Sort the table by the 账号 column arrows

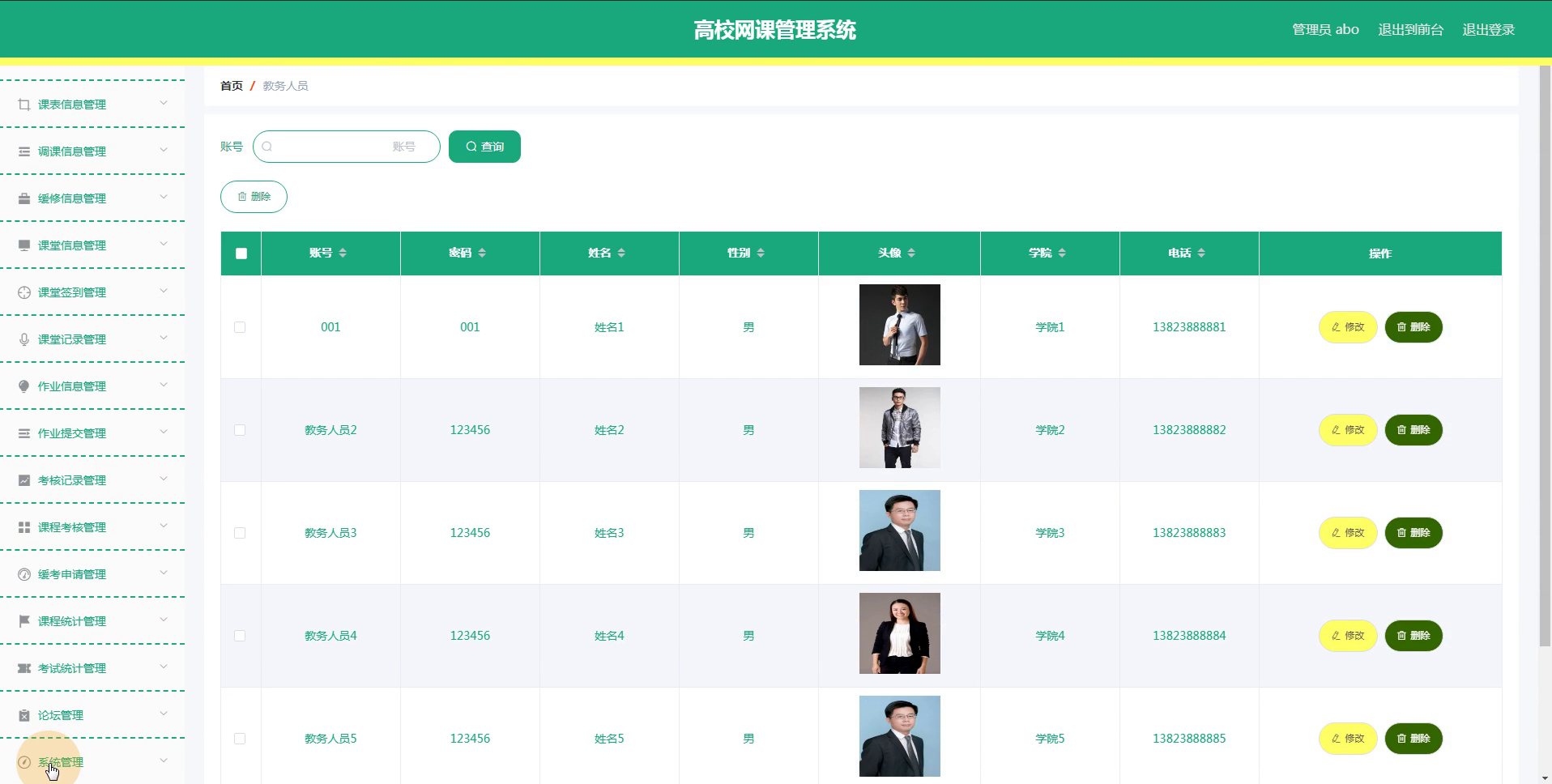pos(343,253)
